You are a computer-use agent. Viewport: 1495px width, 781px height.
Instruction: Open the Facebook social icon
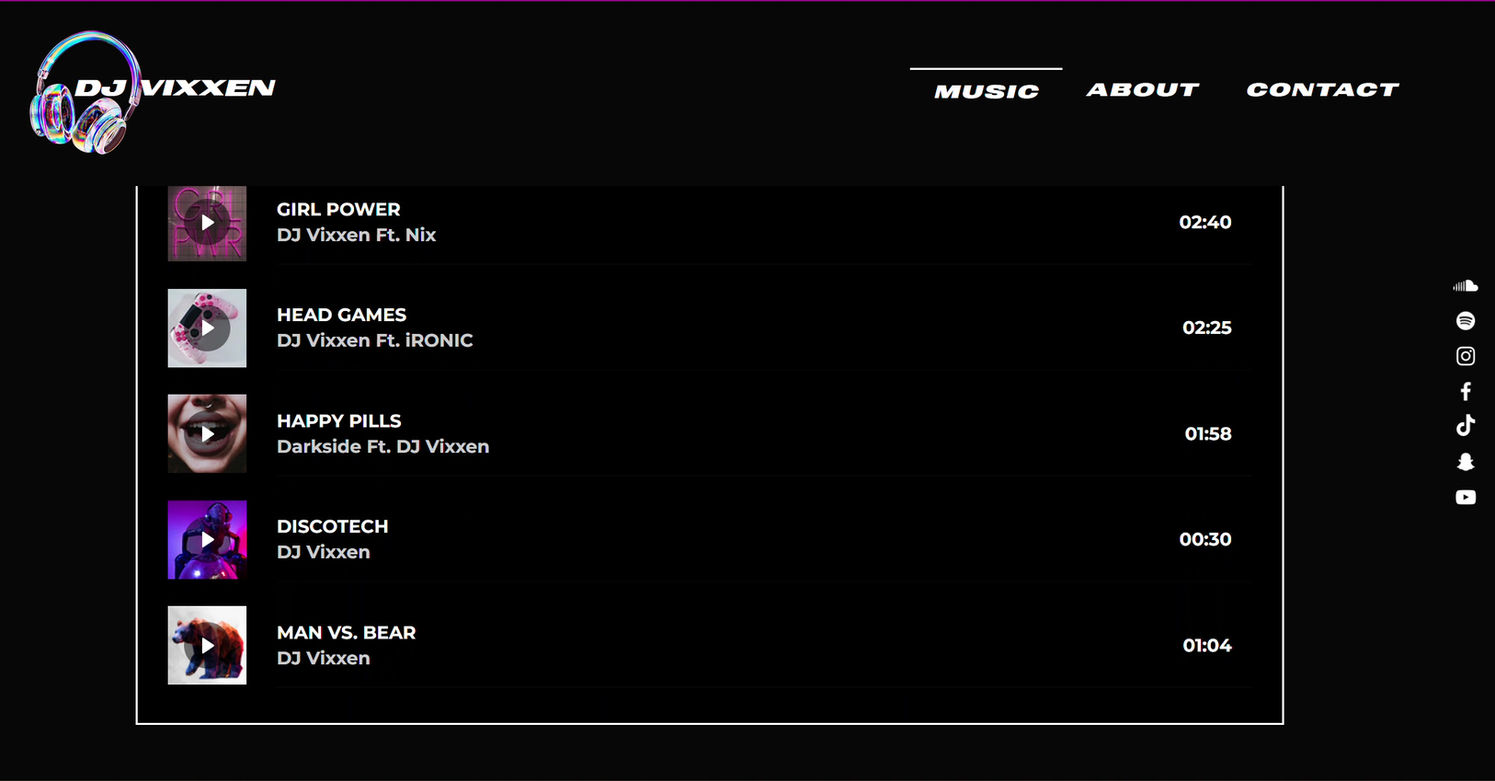point(1465,391)
